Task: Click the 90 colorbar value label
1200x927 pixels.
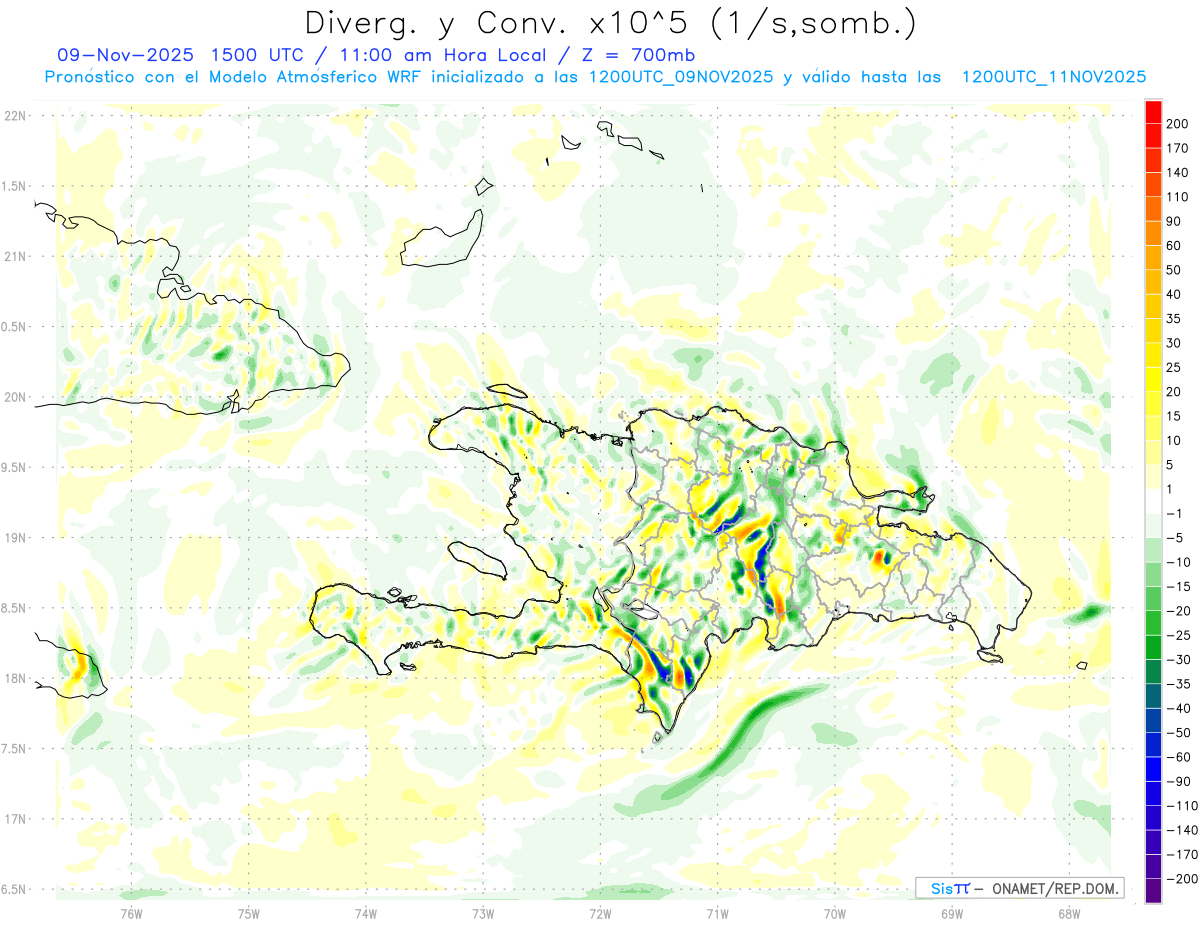Action: (x=1174, y=220)
